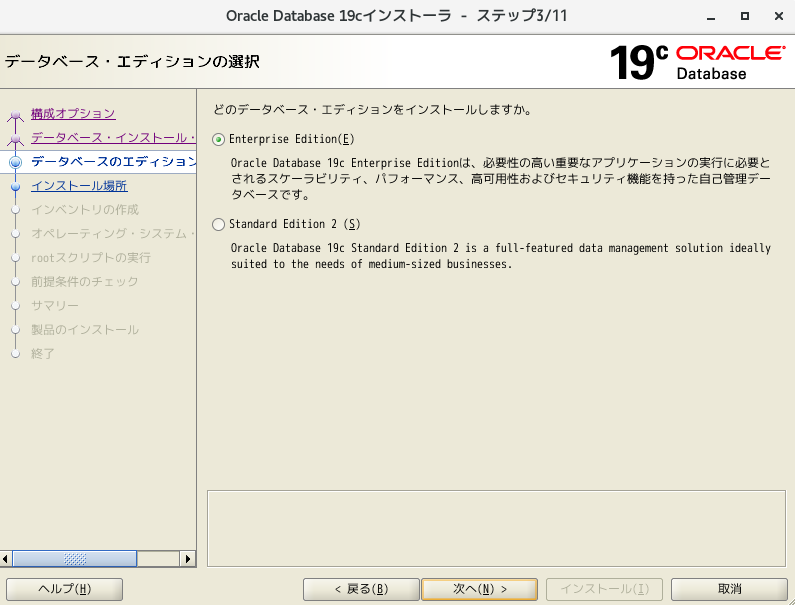The width and height of the screenshot is (795, 605).
Task: Click the disabled step サマリー
Action: (55, 305)
